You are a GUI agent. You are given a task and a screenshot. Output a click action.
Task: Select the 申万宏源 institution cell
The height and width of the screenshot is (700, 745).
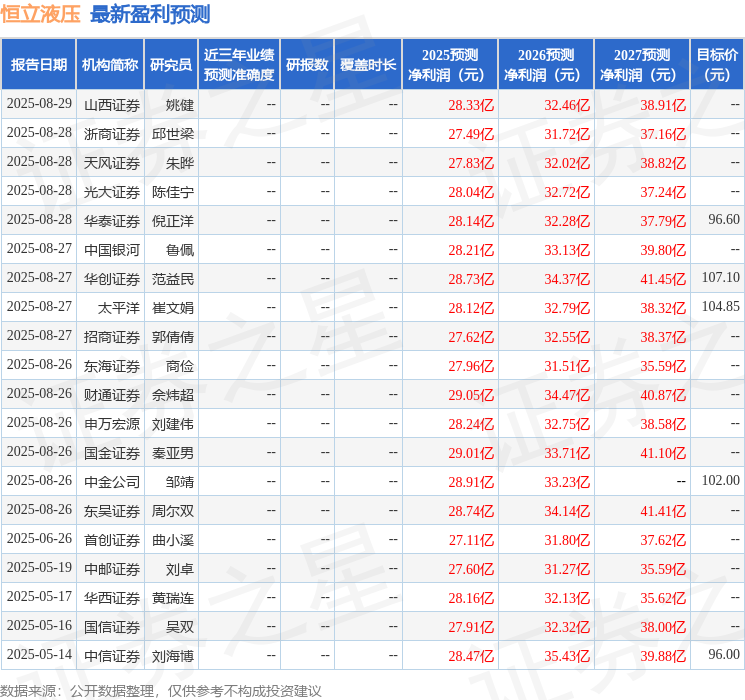[x=112, y=424]
